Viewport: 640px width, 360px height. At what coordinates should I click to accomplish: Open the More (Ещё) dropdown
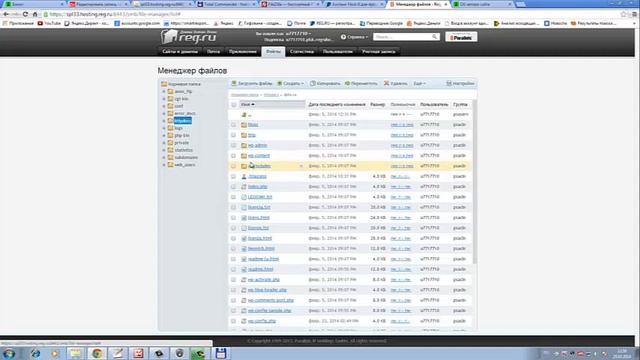coord(419,83)
